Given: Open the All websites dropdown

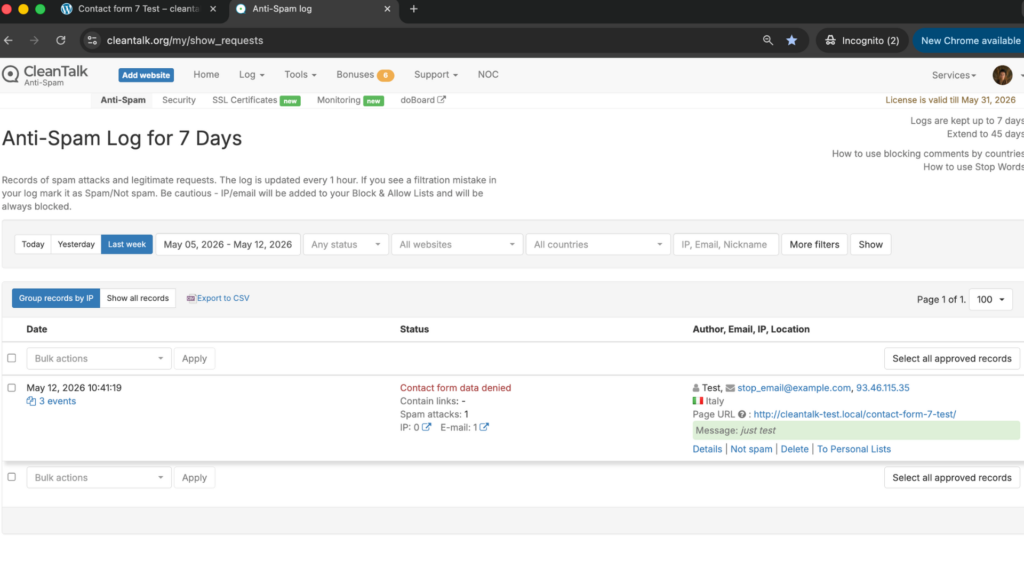Looking at the screenshot, I should pyautogui.click(x=456, y=244).
